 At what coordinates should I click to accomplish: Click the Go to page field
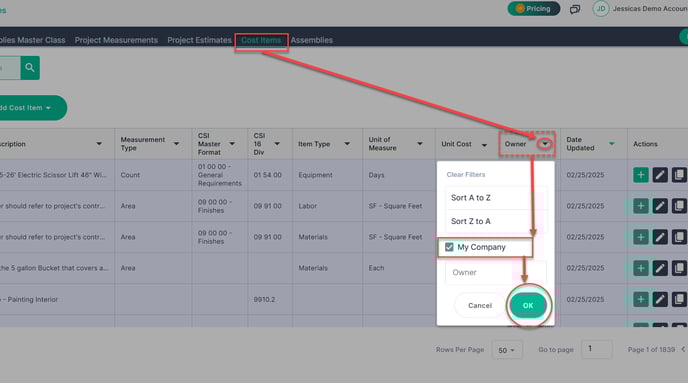597,349
